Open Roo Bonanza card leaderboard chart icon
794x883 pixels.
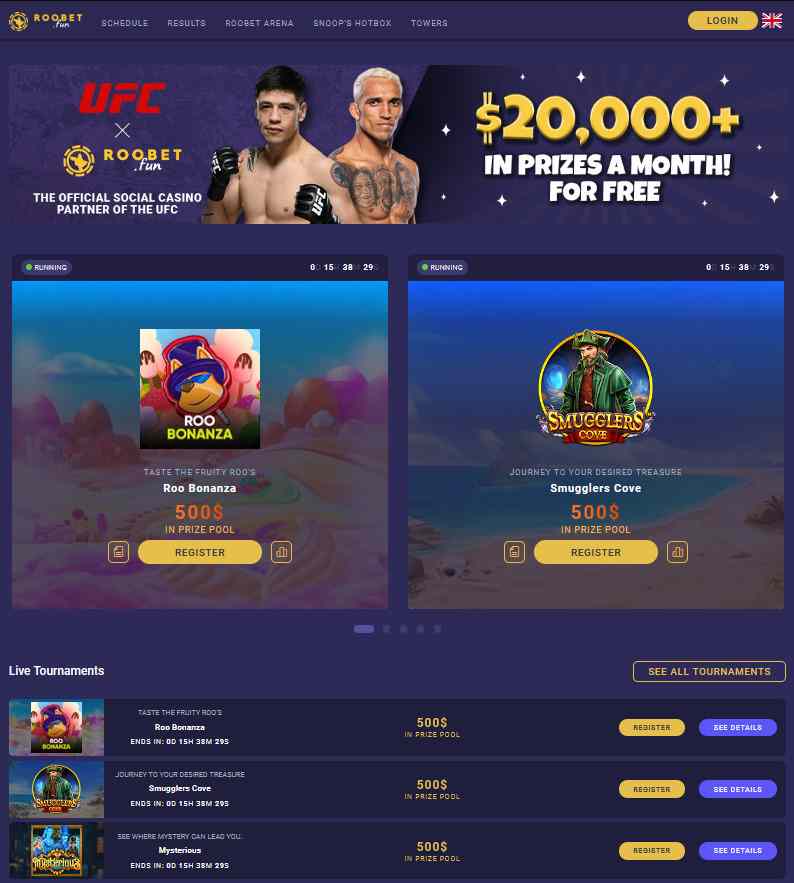282,552
